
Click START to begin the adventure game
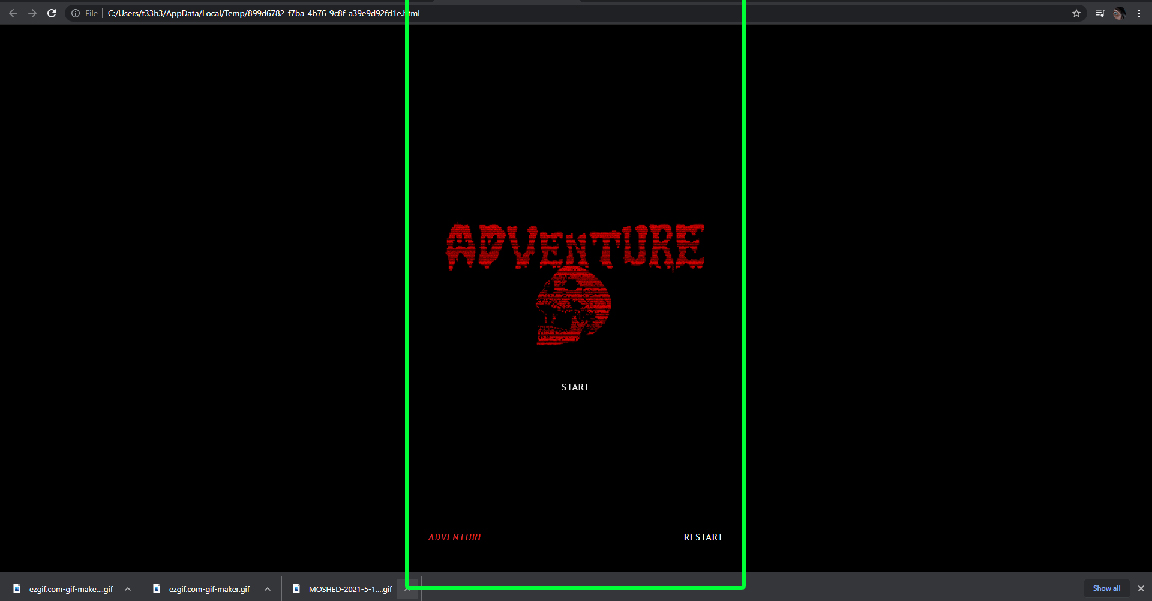click(x=574, y=386)
